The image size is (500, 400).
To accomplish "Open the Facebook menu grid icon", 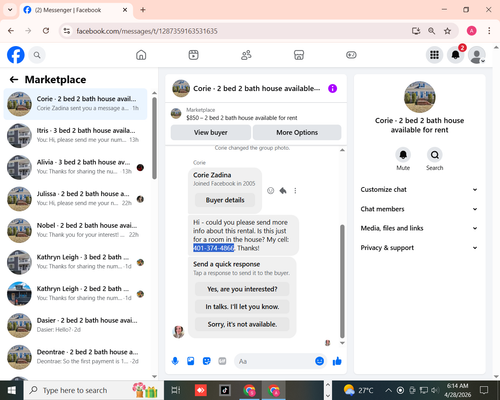I will (x=434, y=55).
